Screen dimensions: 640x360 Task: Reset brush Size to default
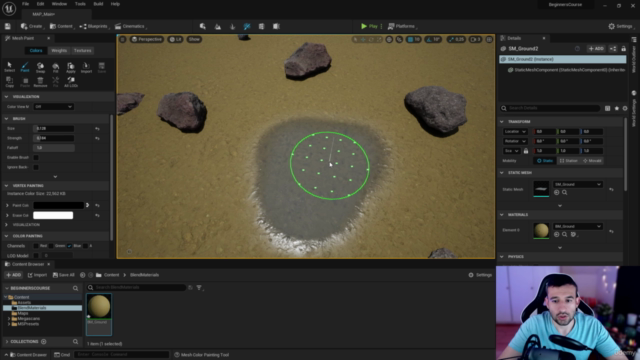(97, 129)
